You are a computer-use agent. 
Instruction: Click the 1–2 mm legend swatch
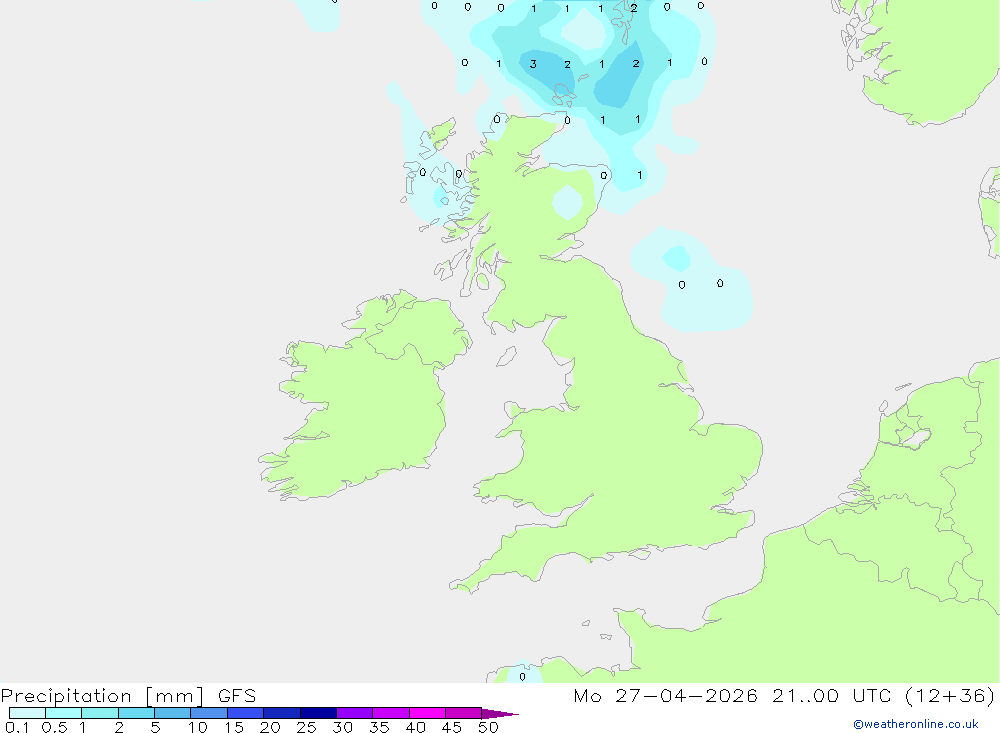100,713
